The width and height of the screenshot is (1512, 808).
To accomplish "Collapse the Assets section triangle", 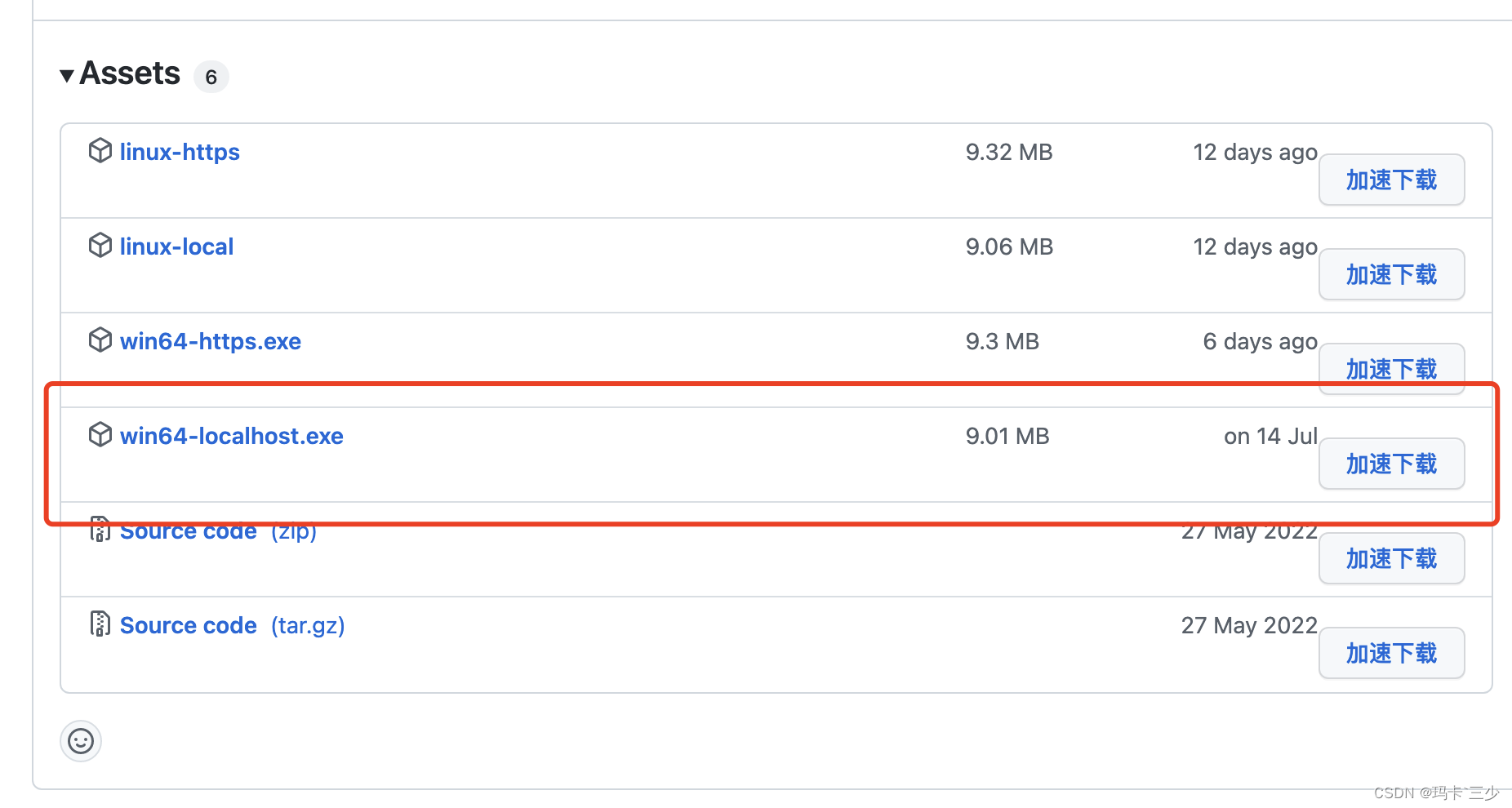I will 67,76.
